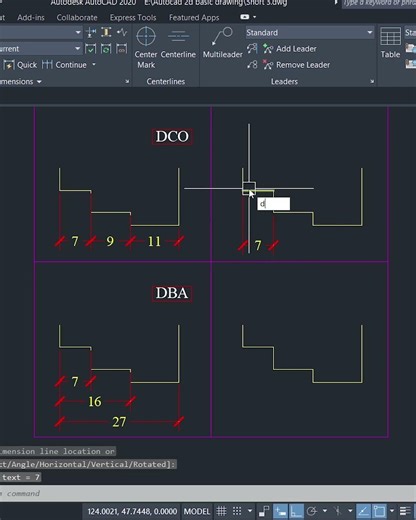Open ribbon display options dropdown arrow
Viewport: 416px width, 520px height.
tap(255, 17)
